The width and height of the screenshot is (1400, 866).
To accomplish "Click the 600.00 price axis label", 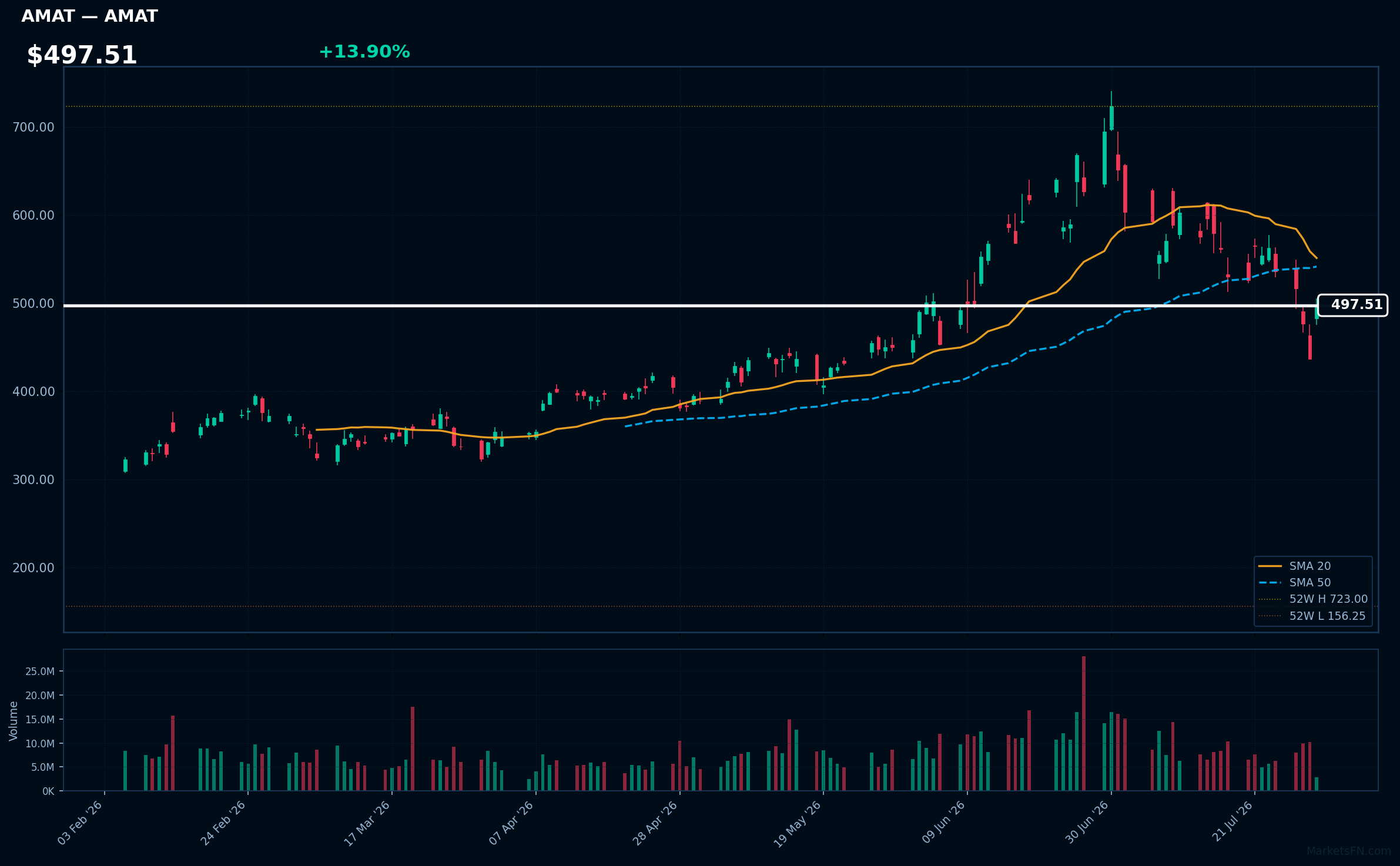I will (x=34, y=215).
